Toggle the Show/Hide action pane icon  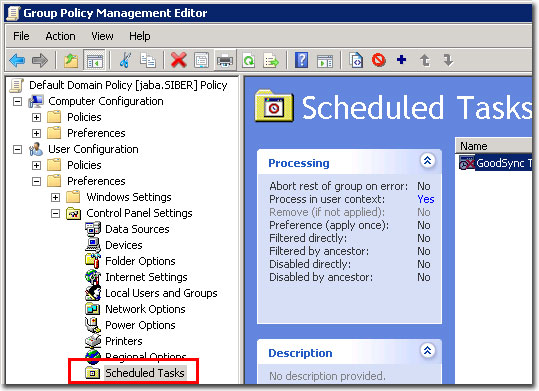[x=325, y=61]
